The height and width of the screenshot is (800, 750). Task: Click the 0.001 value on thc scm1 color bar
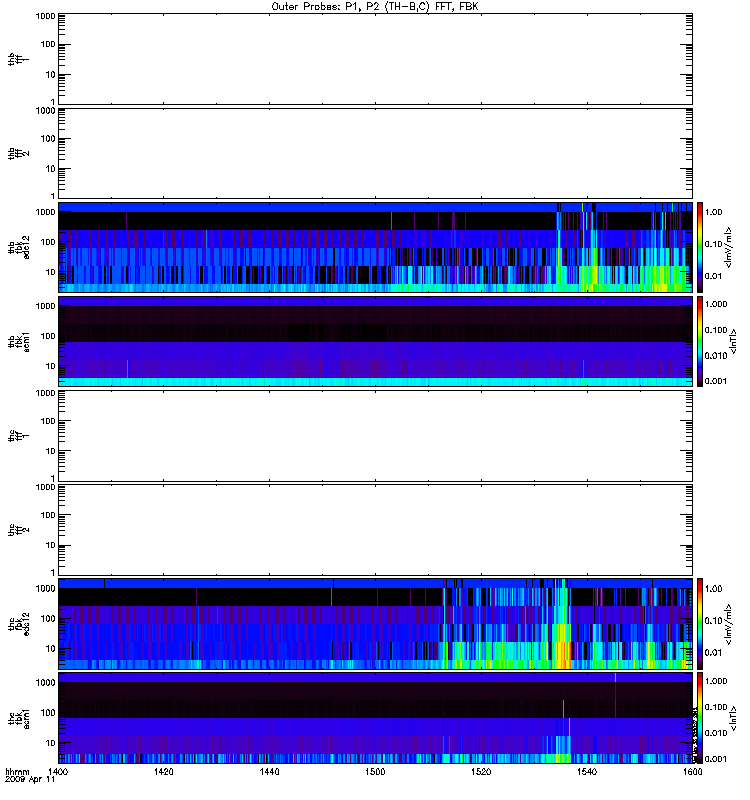pyautogui.click(x=716, y=759)
